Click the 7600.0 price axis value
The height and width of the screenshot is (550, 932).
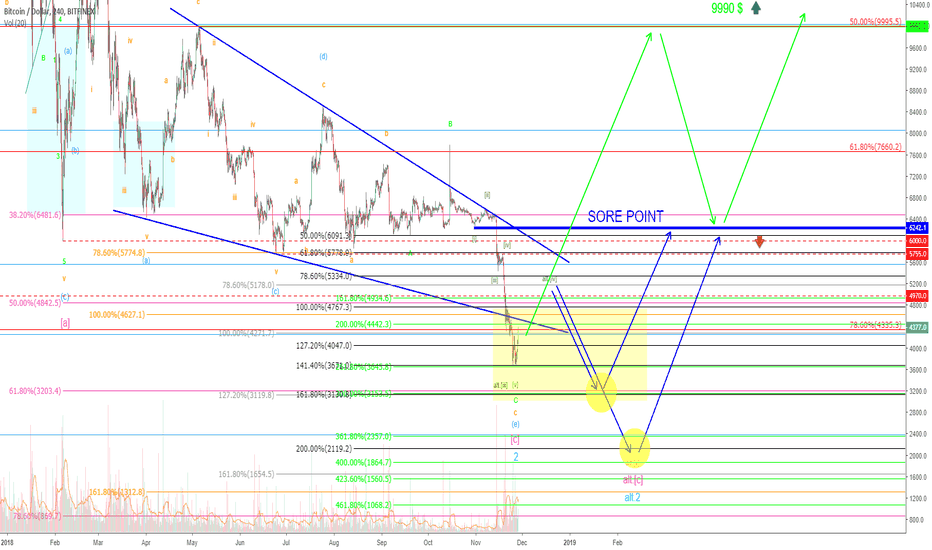pos(919,155)
